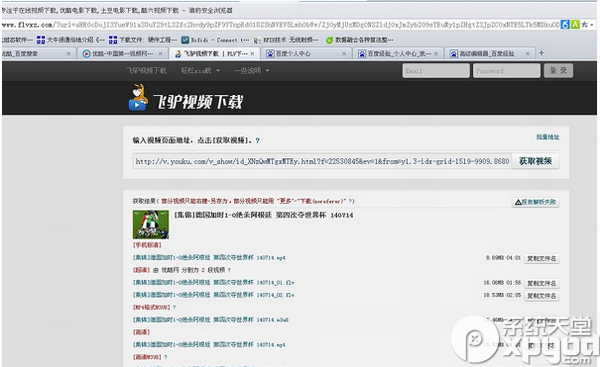Click the help question mark beside 获取视频 instruction

258,140
